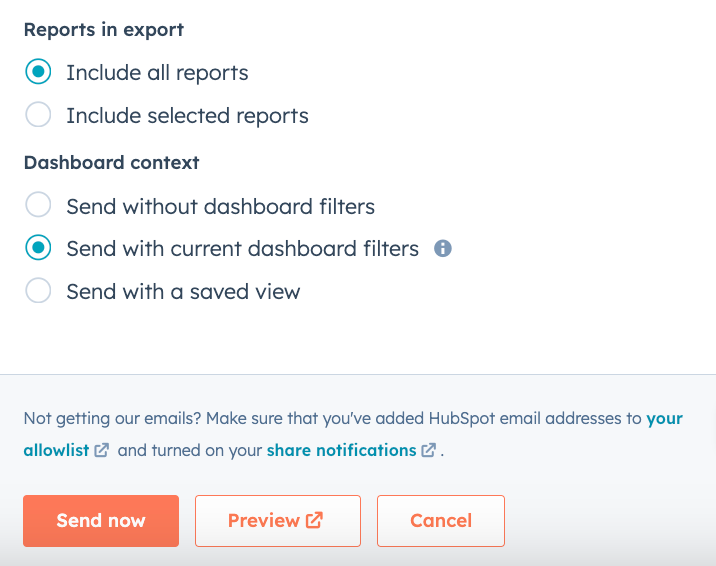
Task: Click external link icon after 'your allowlist'
Action: tap(102, 451)
